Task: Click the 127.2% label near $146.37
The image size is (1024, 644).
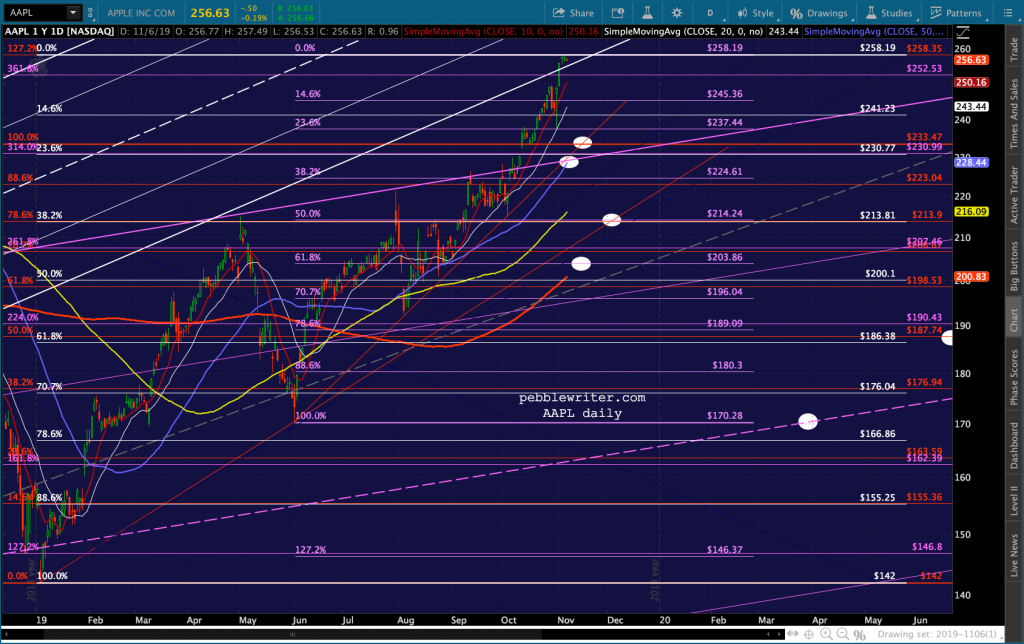Action: click(310, 550)
